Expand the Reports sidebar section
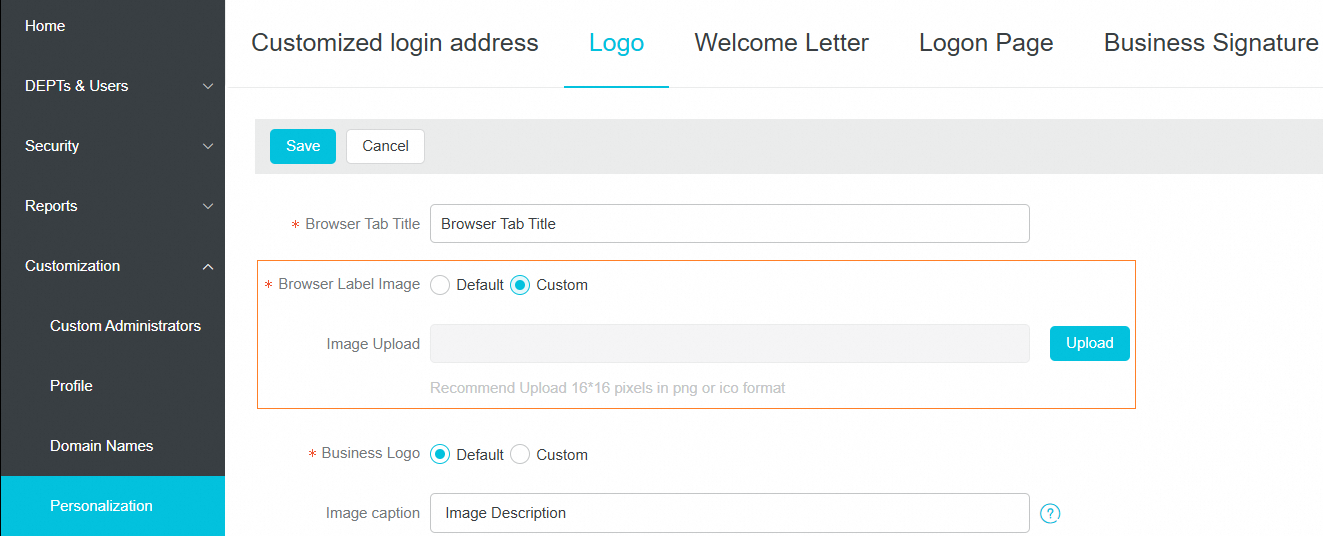This screenshot has height=536, width=1323. (112, 206)
